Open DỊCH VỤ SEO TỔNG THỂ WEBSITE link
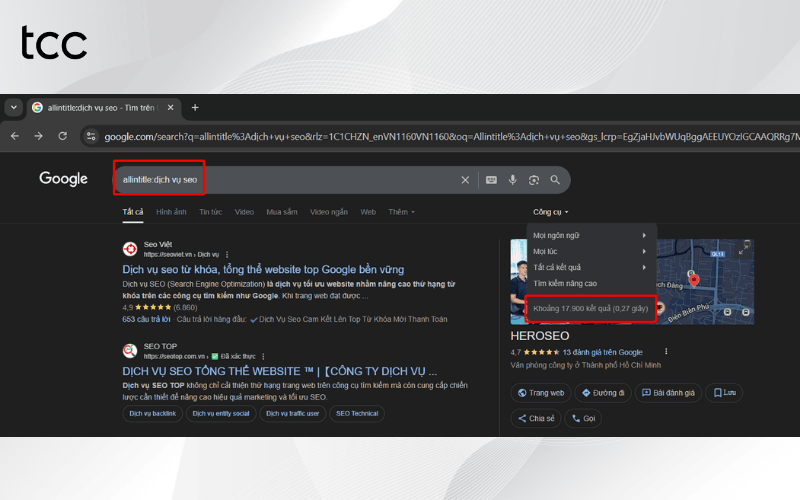This screenshot has width=800, height=500. click(x=280, y=371)
